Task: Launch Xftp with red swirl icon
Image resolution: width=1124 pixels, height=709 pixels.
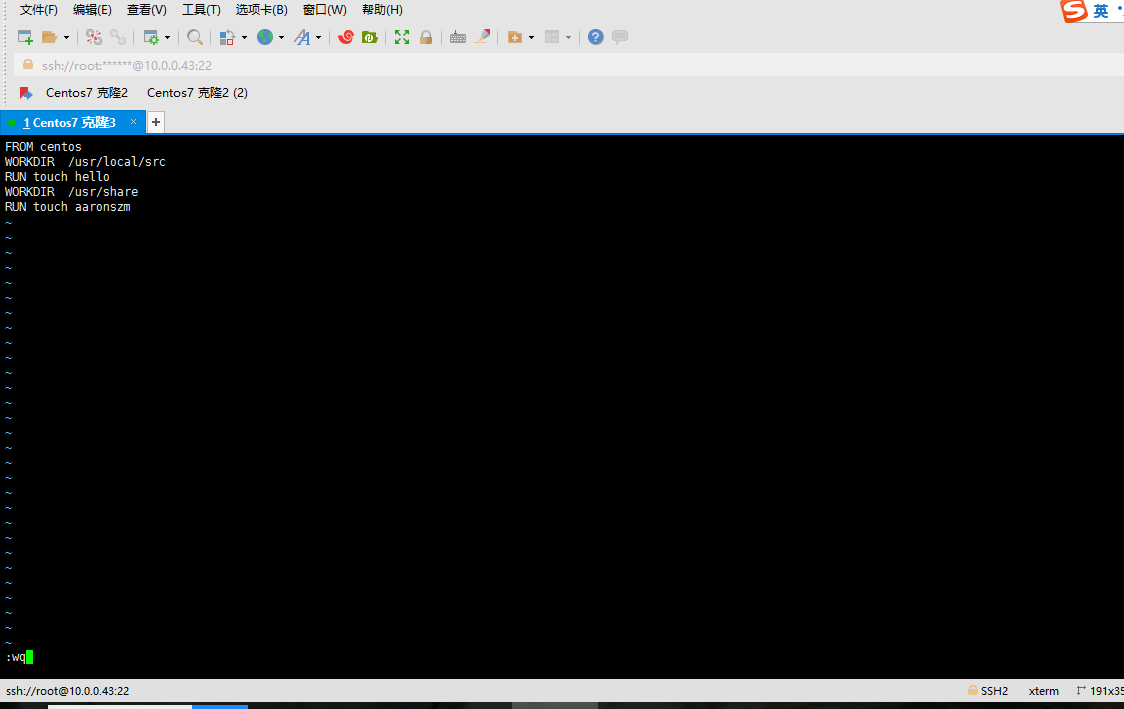Action: pos(346,37)
